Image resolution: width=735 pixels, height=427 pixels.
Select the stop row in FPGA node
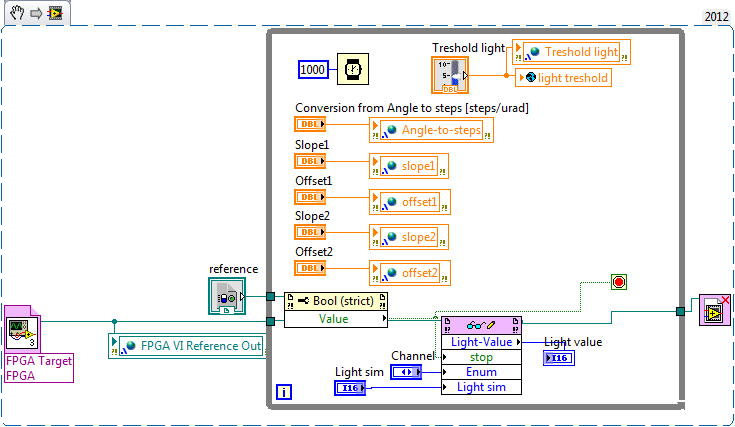(481, 357)
